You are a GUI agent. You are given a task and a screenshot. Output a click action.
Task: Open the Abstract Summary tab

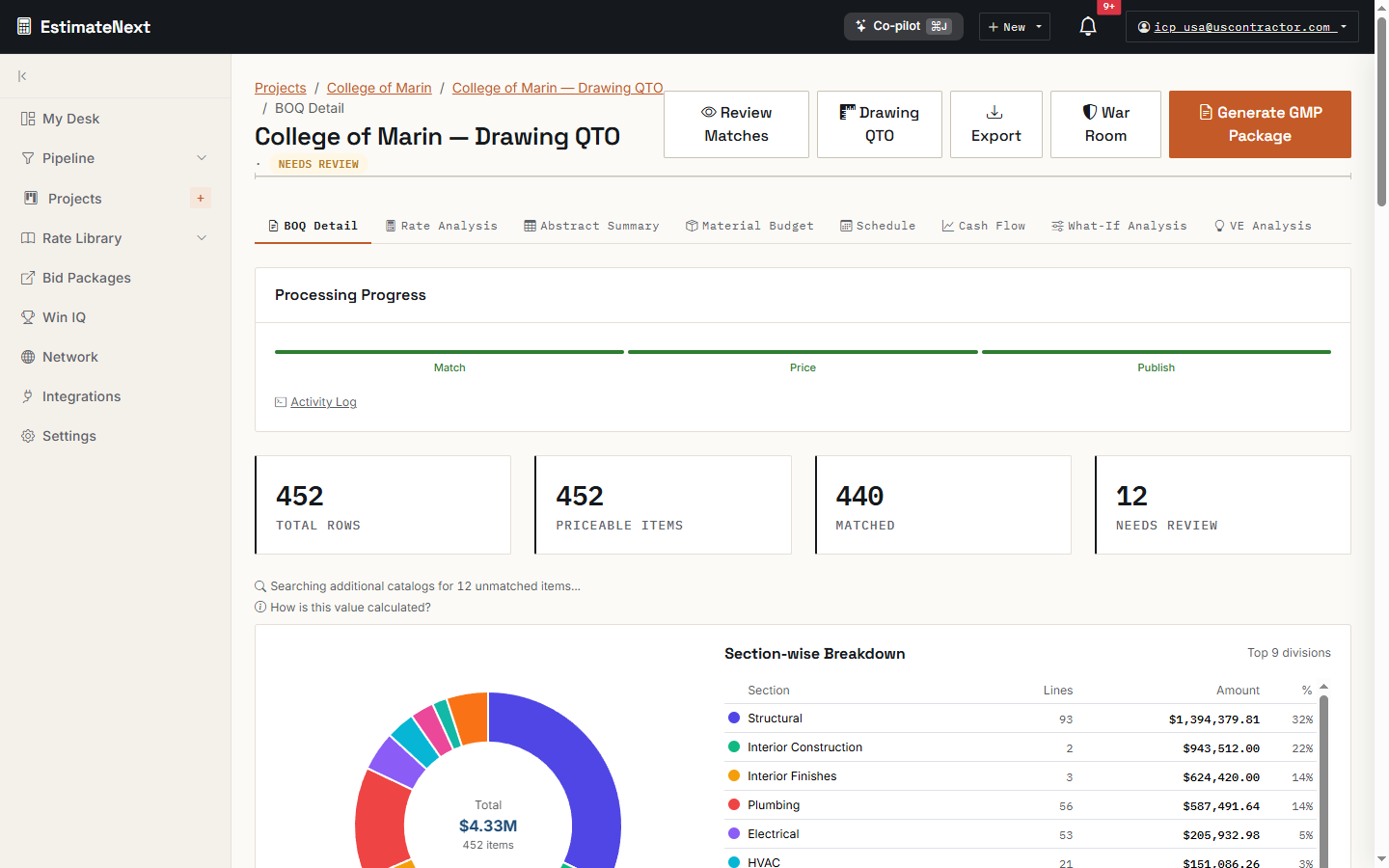(591, 226)
